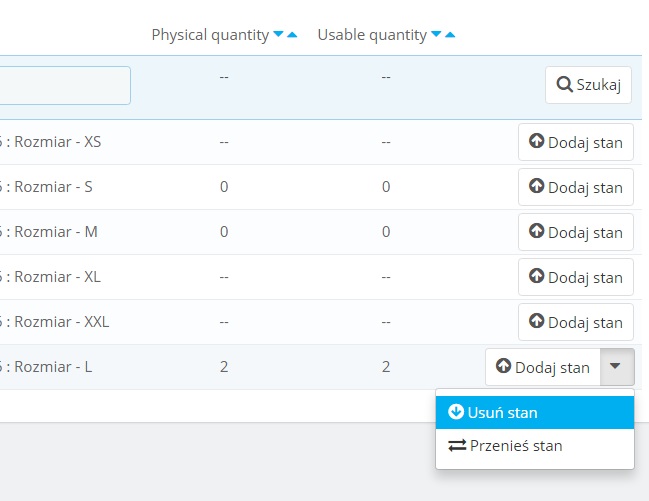Click the transfer arrows icon beside Przenieś stan

457,446
